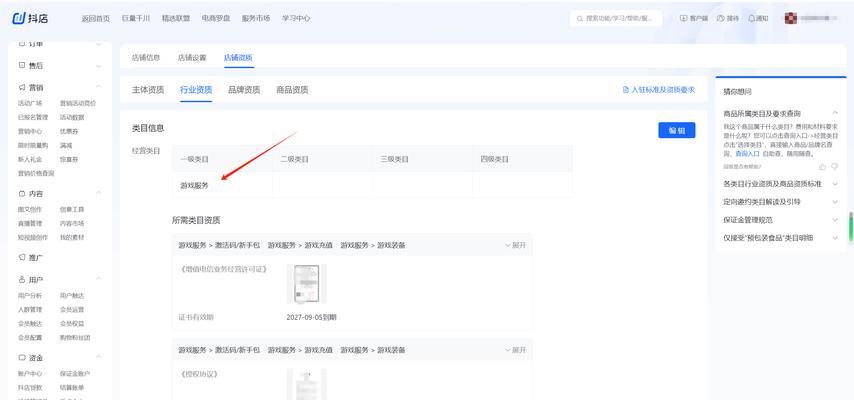Open 直播管理 in sidebar
The width and height of the screenshot is (854, 400).
click(x=30, y=223)
